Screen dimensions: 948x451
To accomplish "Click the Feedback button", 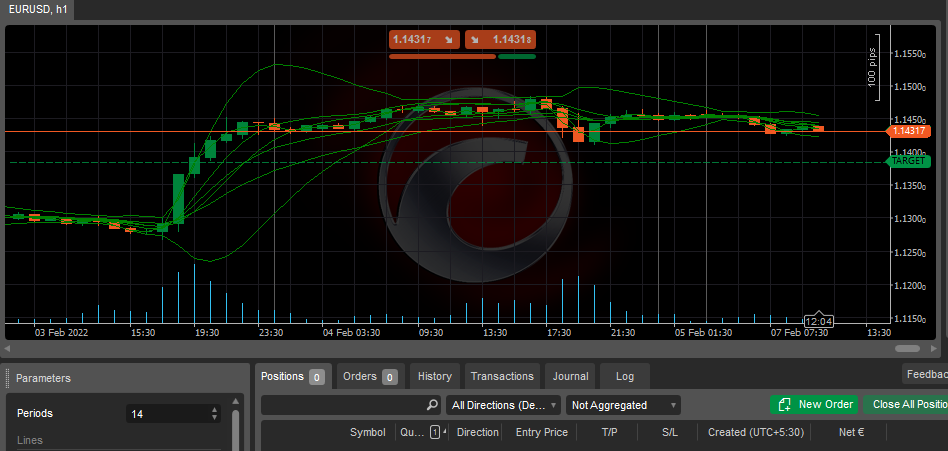I will (925, 374).
